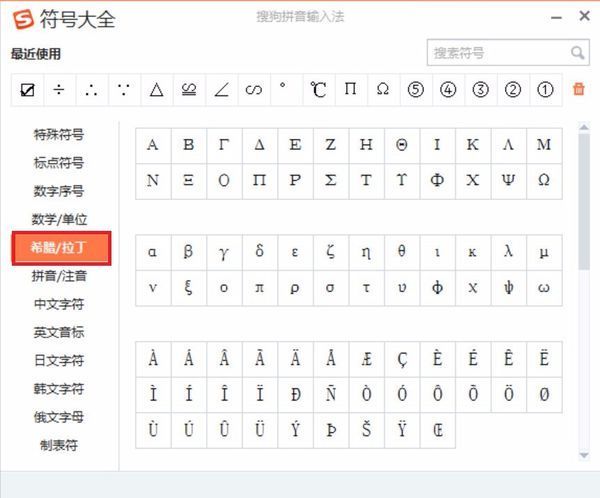This screenshot has height=498, width=600.
Task: Choose the degree Celsius symbol ℃
Action: click(x=318, y=90)
